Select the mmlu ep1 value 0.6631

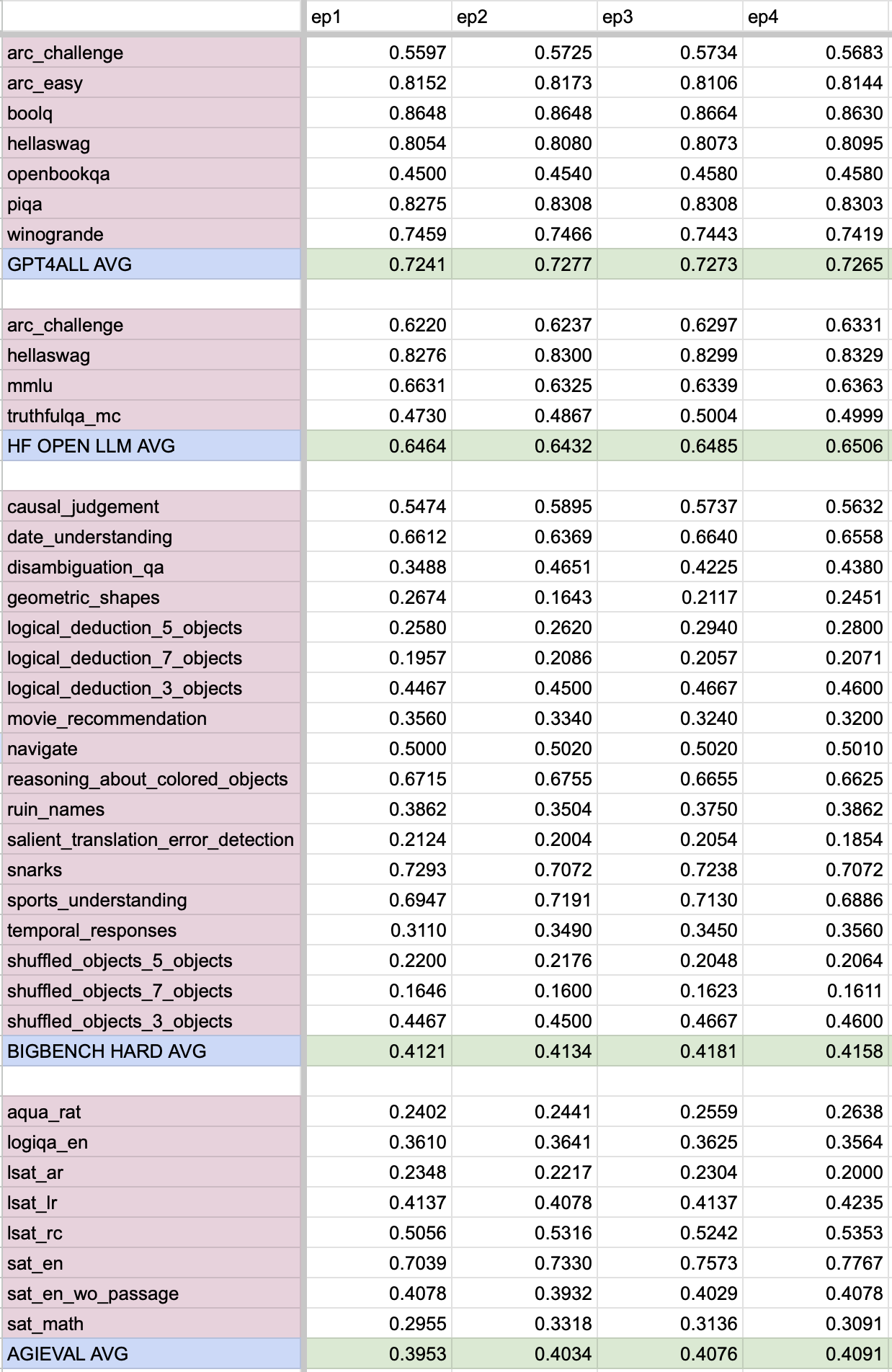pos(379,386)
